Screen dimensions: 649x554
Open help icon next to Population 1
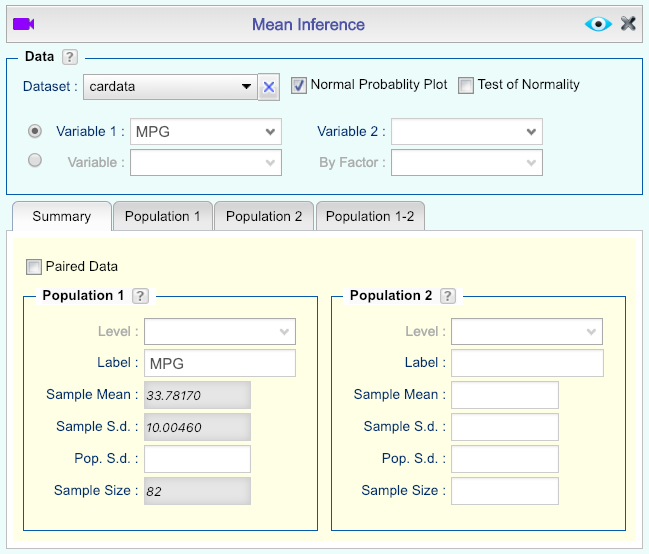coord(141,296)
